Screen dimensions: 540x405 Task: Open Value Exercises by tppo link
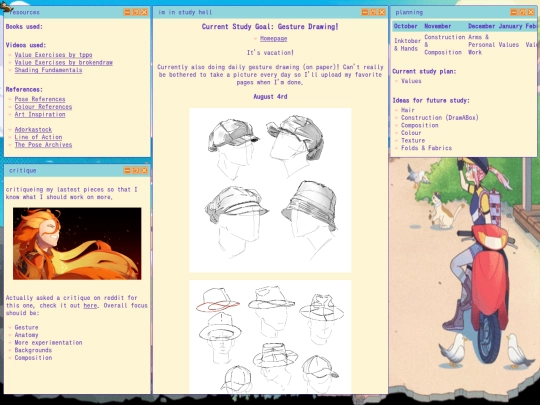pos(53,55)
